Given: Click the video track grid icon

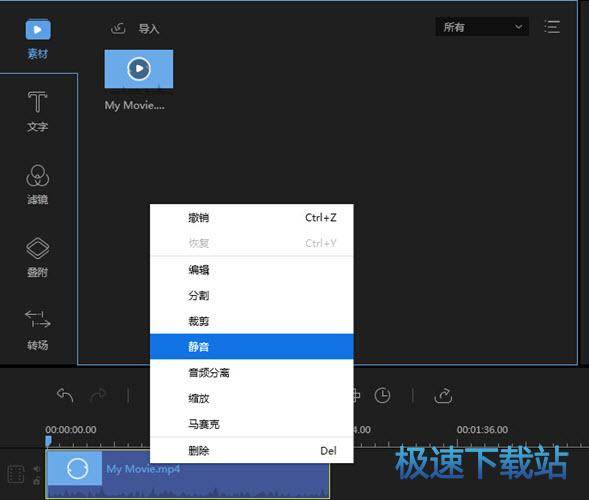Looking at the screenshot, I should [16, 474].
